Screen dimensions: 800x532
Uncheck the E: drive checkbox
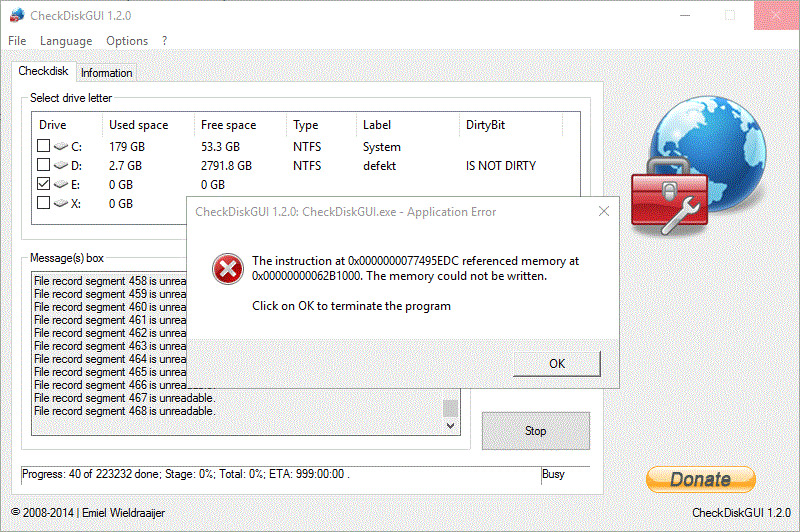coord(43,184)
